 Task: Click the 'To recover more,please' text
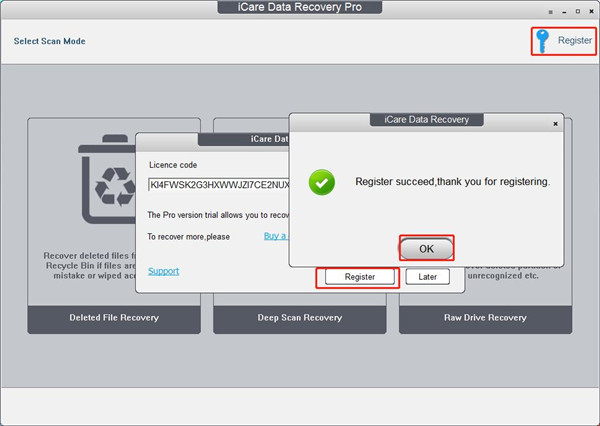coord(189,237)
